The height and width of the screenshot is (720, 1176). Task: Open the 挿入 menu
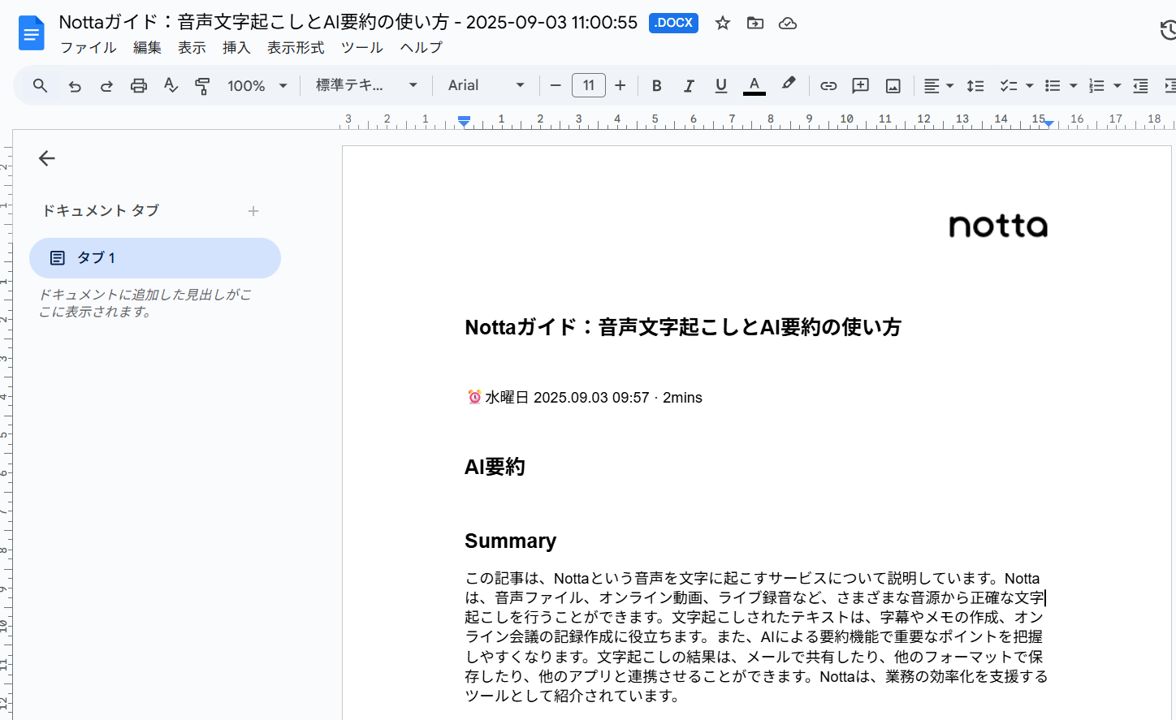[236, 47]
